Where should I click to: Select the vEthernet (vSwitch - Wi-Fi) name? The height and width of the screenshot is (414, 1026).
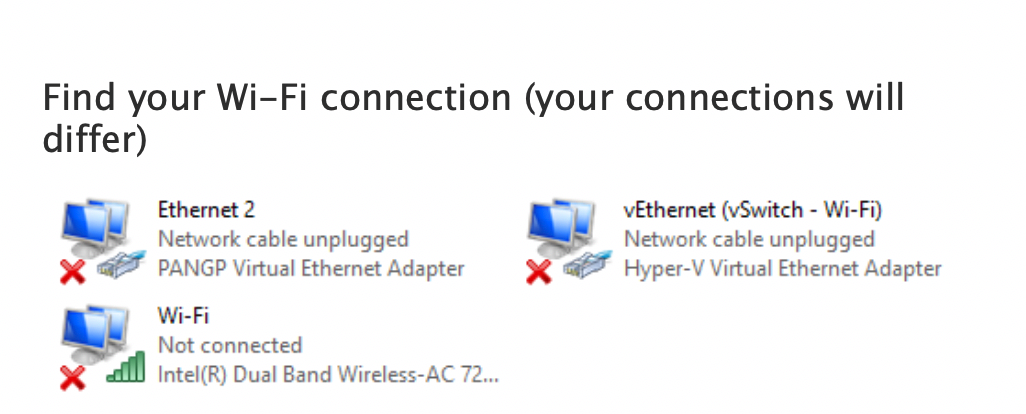tap(753, 211)
